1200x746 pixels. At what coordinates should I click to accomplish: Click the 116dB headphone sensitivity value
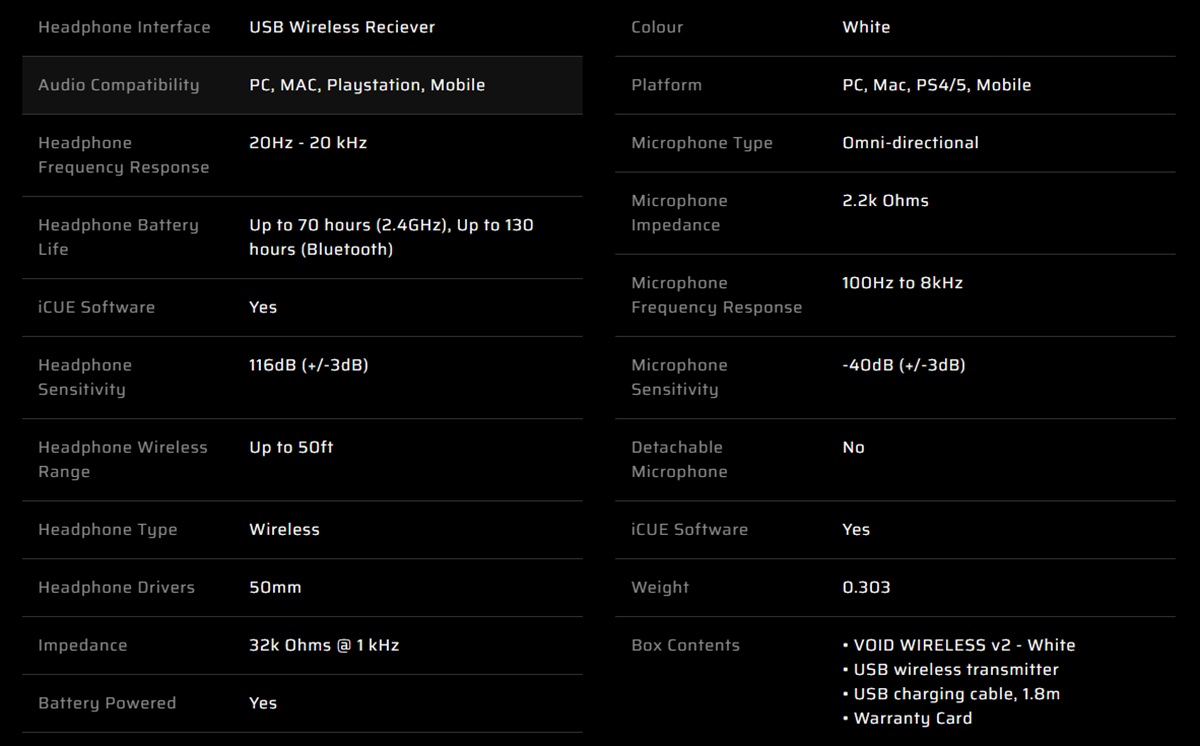click(308, 365)
